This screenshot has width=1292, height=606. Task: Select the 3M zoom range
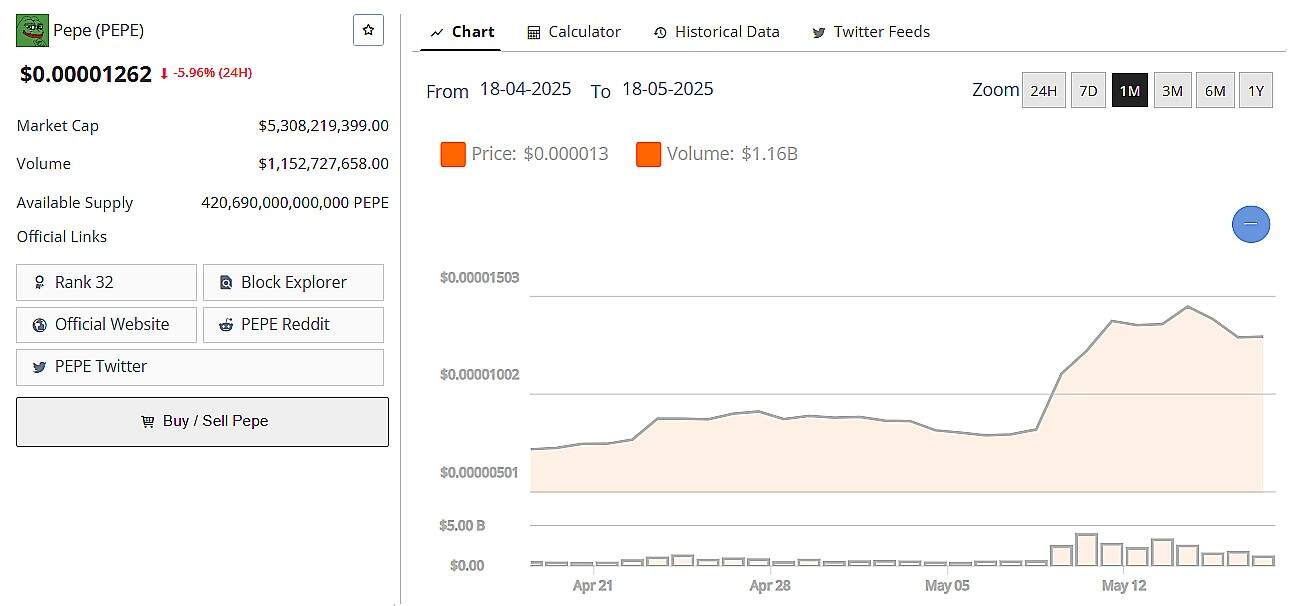click(x=1172, y=91)
